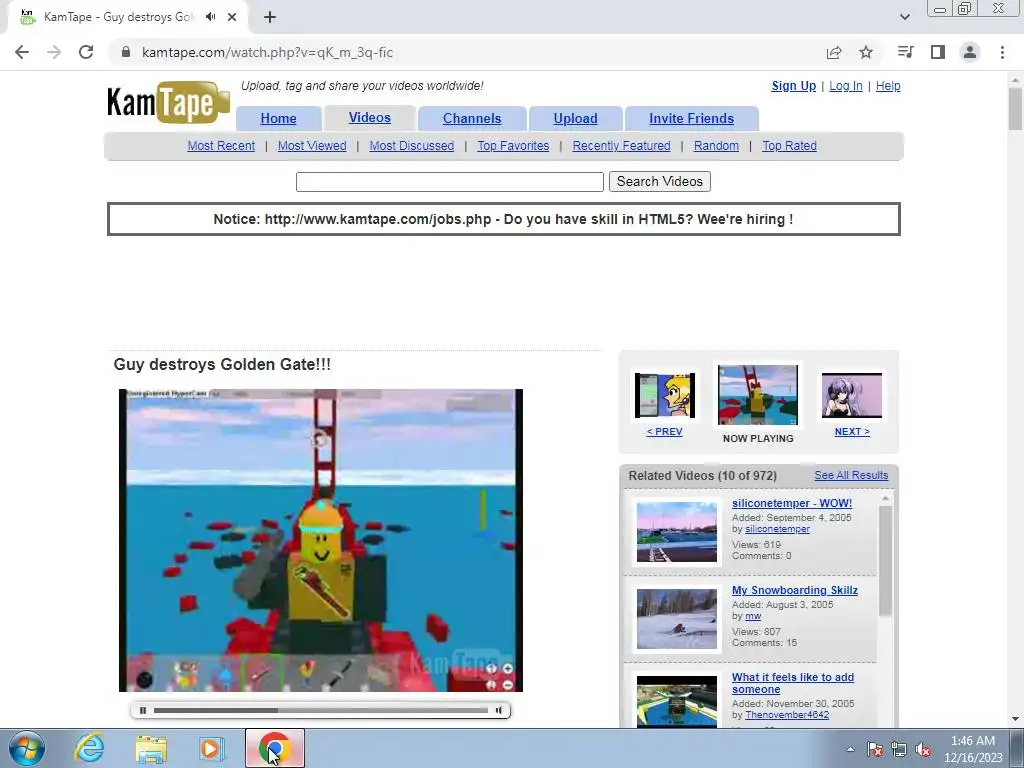Click the video search text field
This screenshot has height=768, width=1024.
[x=450, y=182]
